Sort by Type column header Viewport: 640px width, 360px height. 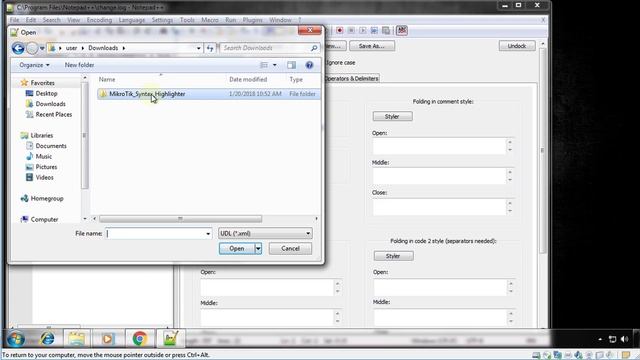coord(296,80)
